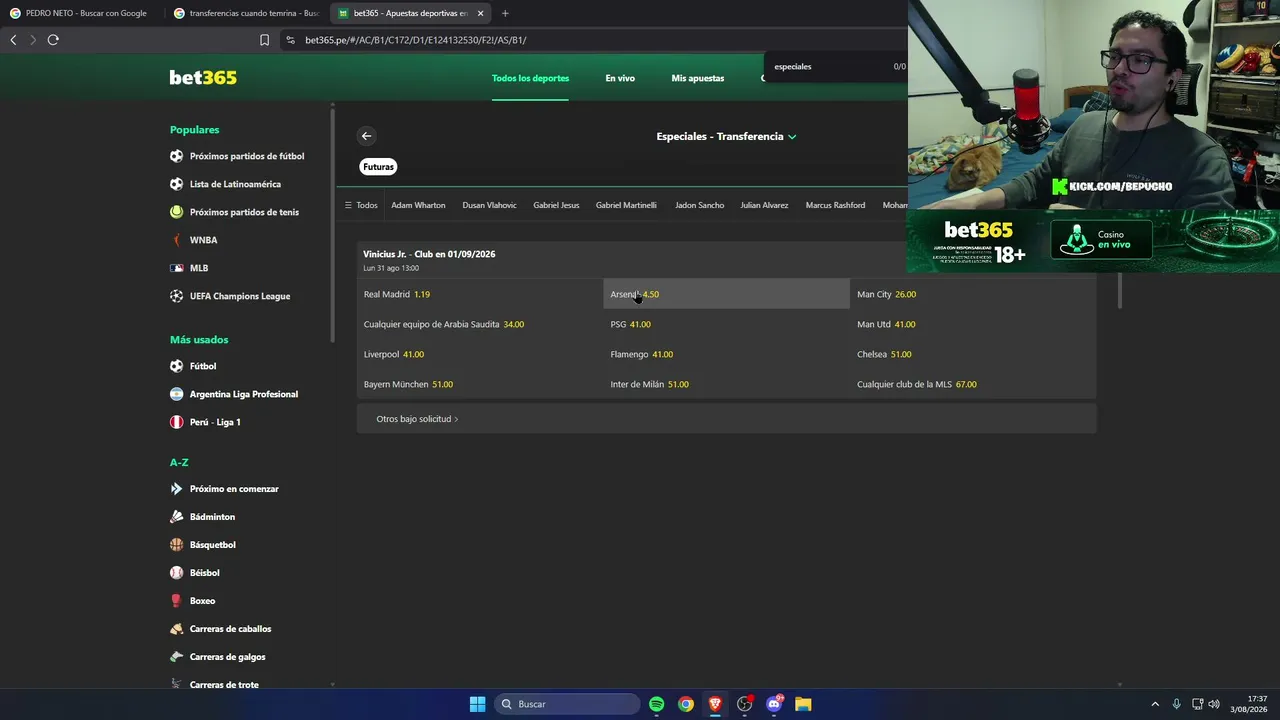This screenshot has width=1280, height=720.
Task: Select the Dusan Vlahovic tab
Action: 489,205
